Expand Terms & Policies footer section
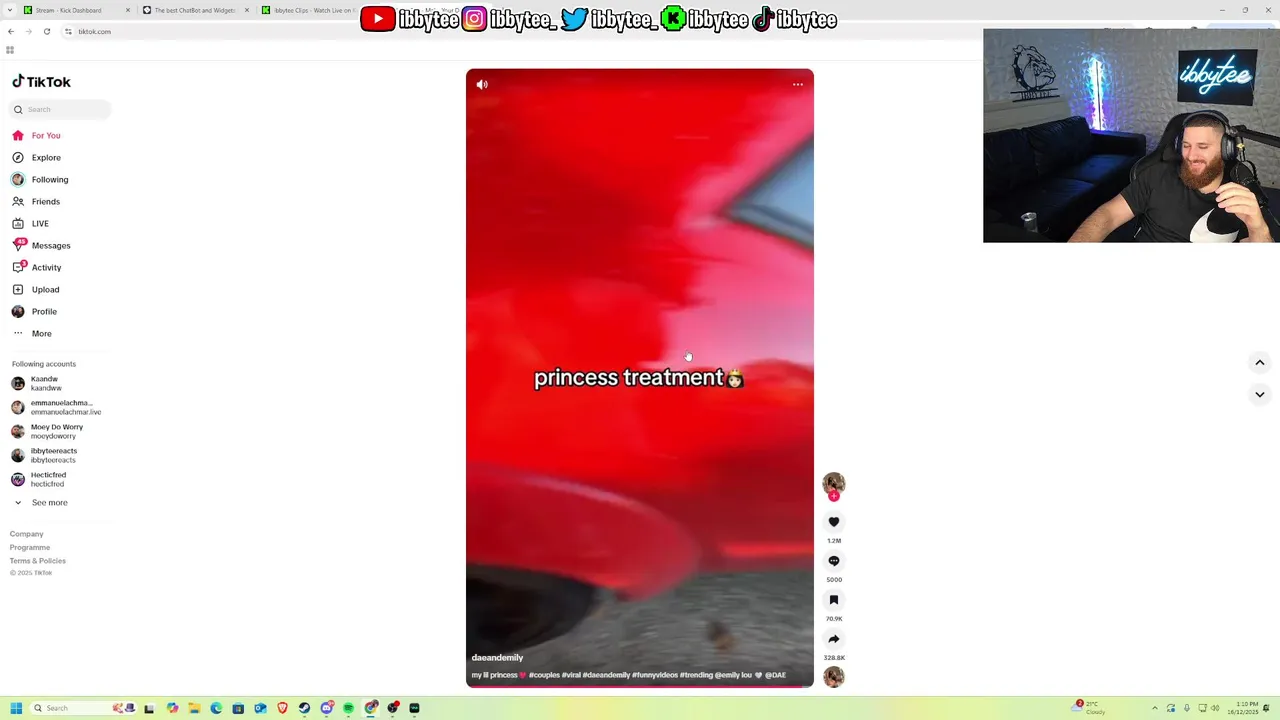Image resolution: width=1280 pixels, height=720 pixels. 38,561
